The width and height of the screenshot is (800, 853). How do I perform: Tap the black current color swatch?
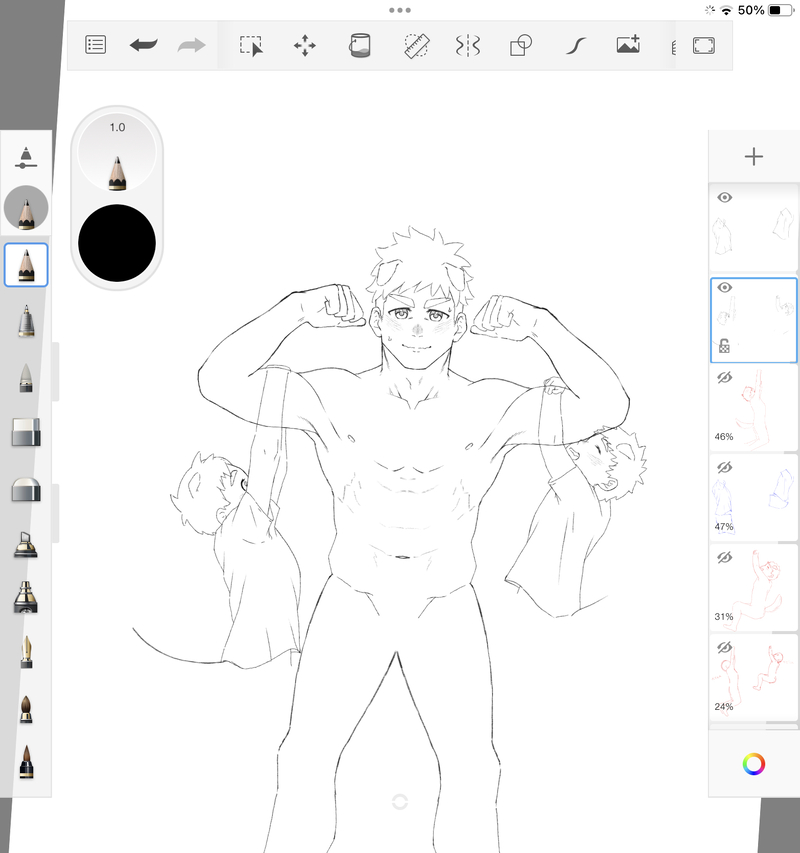[x=117, y=243]
